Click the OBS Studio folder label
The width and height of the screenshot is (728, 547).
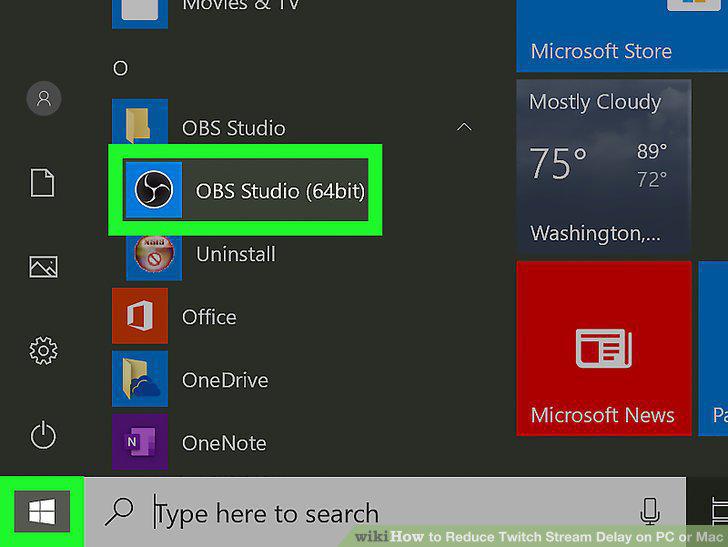tap(234, 128)
